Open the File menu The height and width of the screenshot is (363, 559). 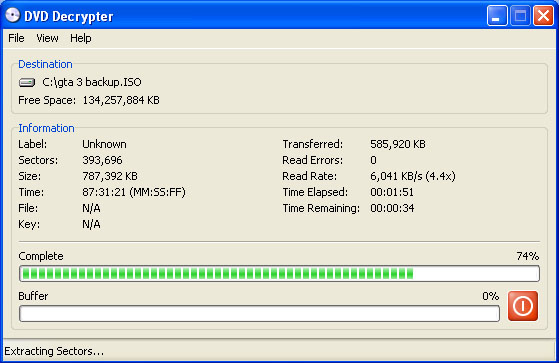[x=16, y=38]
